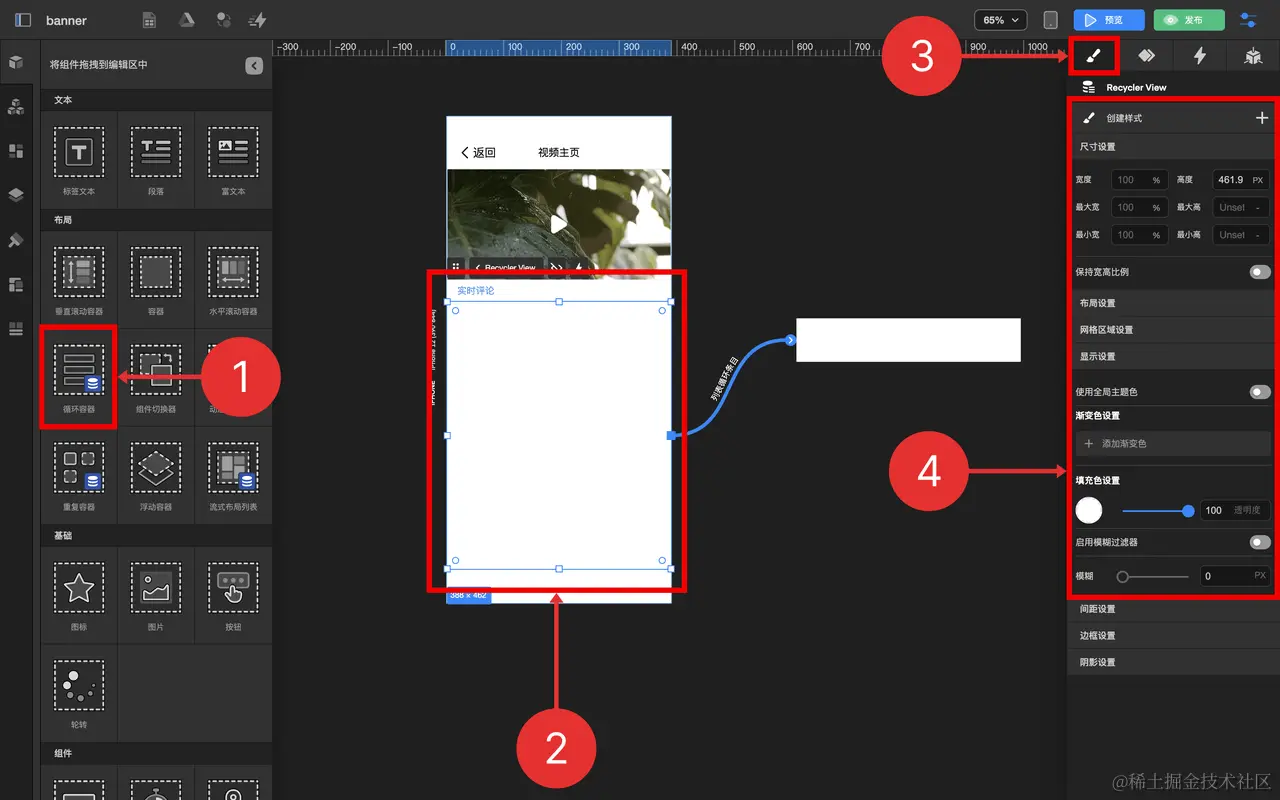Switch to the double-diamond tab in right panel
Screen dimensions: 1280x800
point(1147,56)
